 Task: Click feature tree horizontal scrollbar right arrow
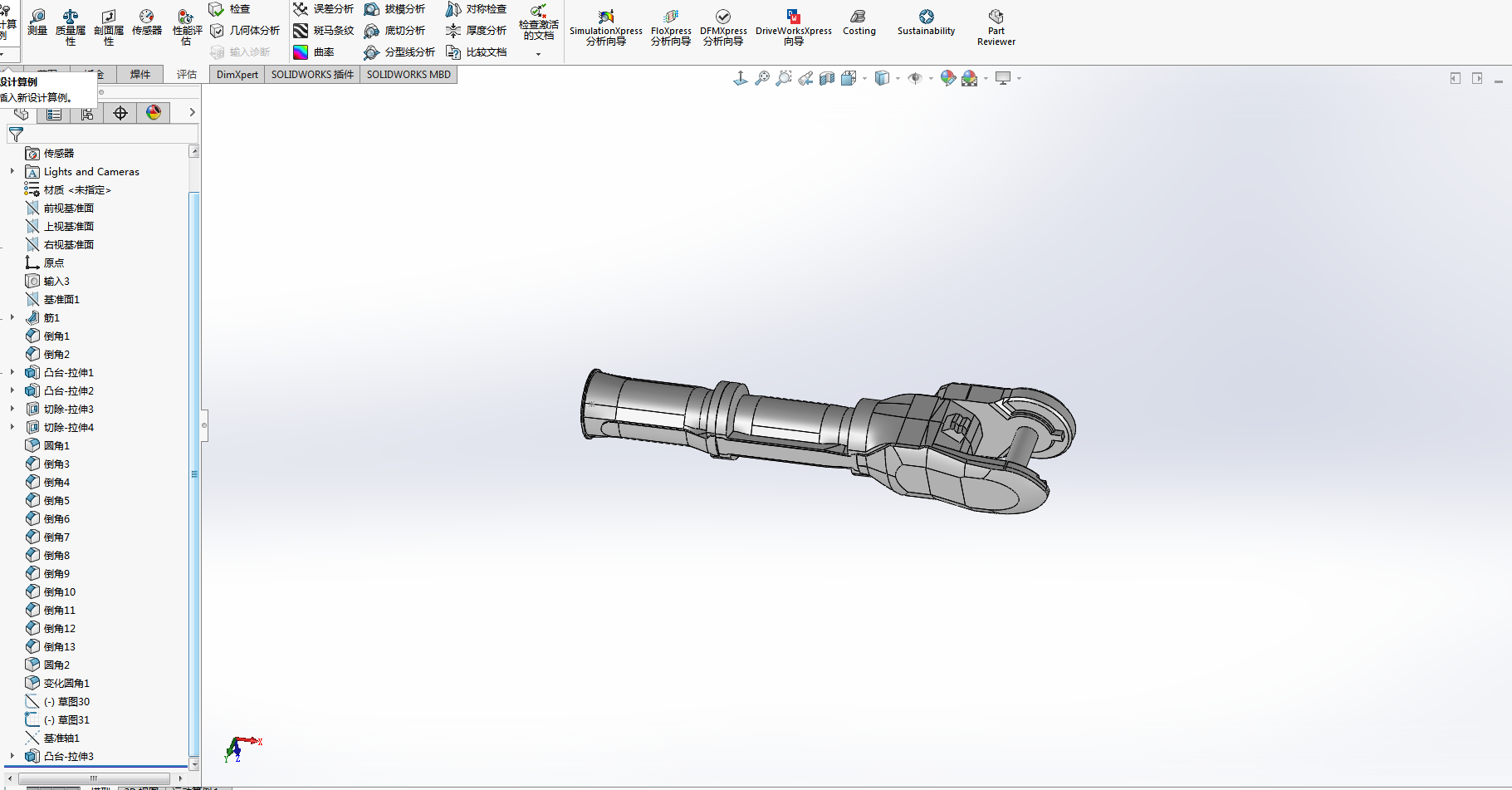180,778
